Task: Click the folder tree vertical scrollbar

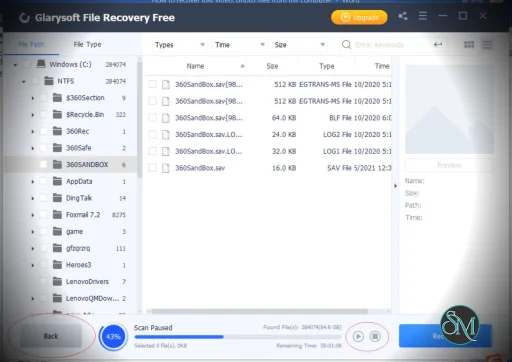Action: point(140,118)
